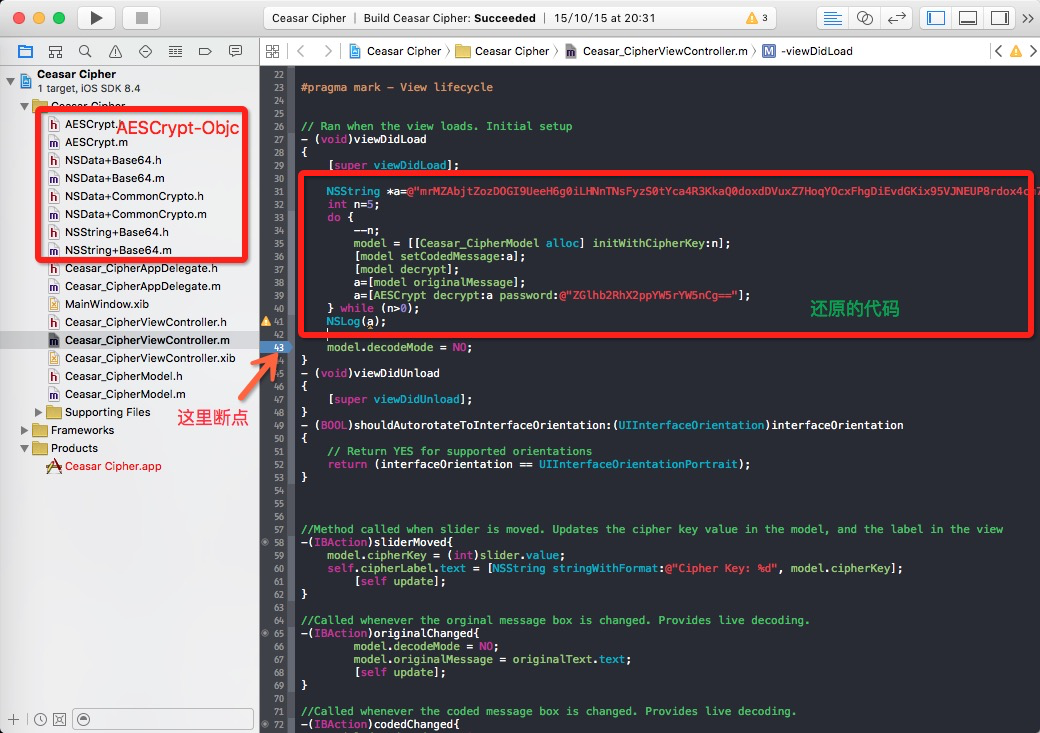The width and height of the screenshot is (1040, 733).
Task: Open the Ceasar Cipher project breadcrumb
Action: click(x=395, y=51)
